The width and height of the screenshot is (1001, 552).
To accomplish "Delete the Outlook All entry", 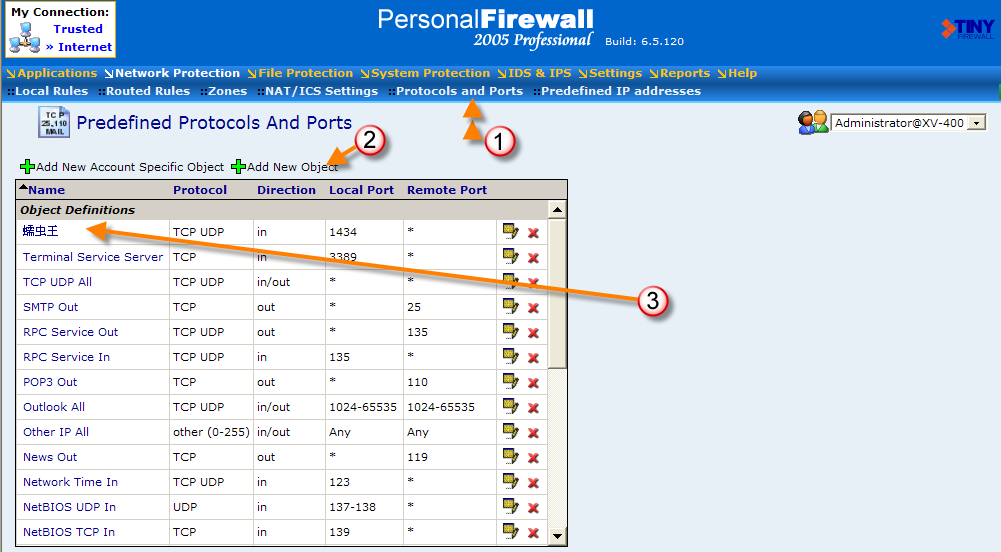I will click(x=533, y=408).
